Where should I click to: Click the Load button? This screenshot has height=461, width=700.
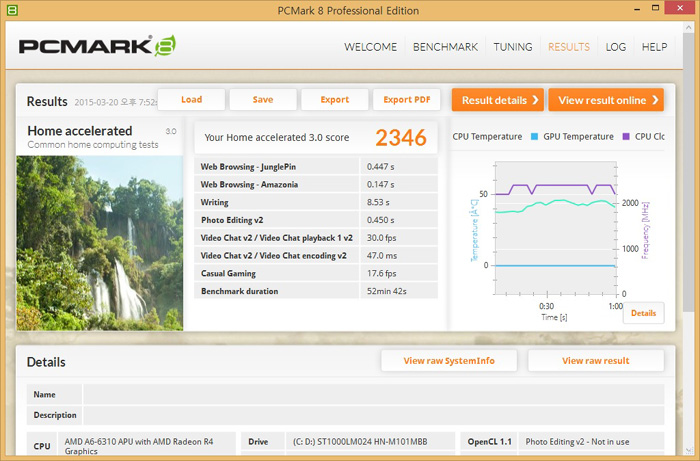pyautogui.click(x=192, y=100)
